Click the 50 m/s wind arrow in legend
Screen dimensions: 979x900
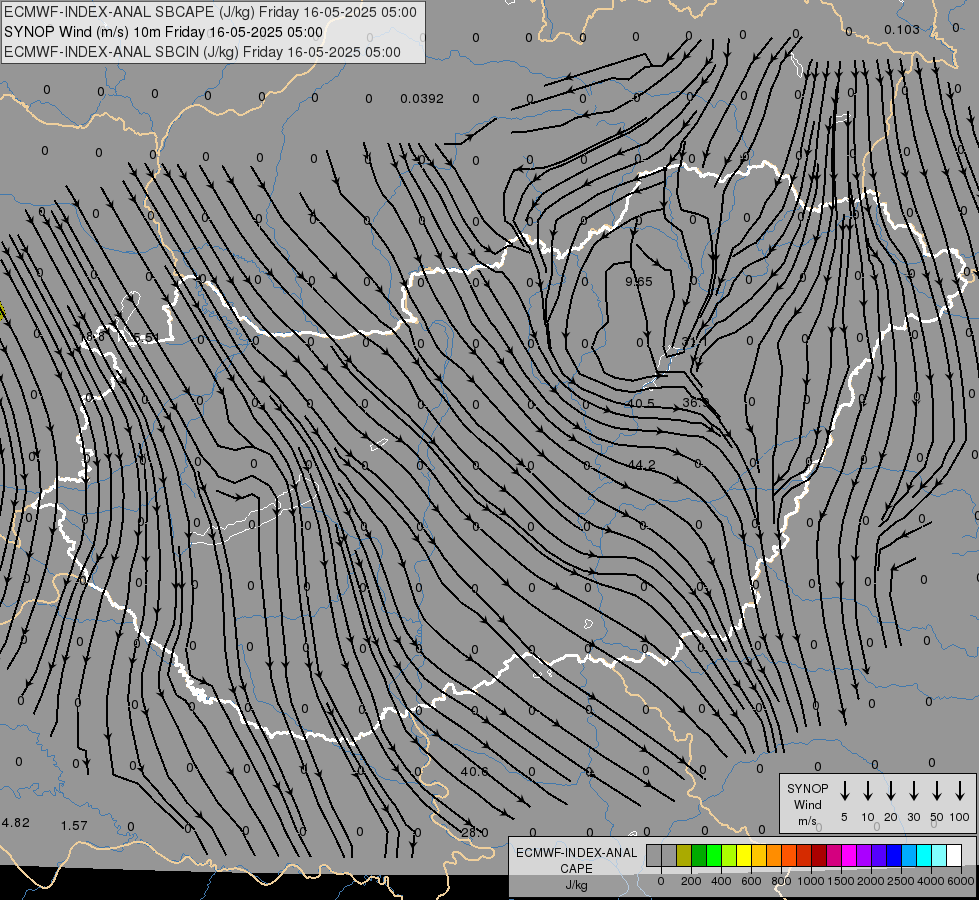pos(937,791)
